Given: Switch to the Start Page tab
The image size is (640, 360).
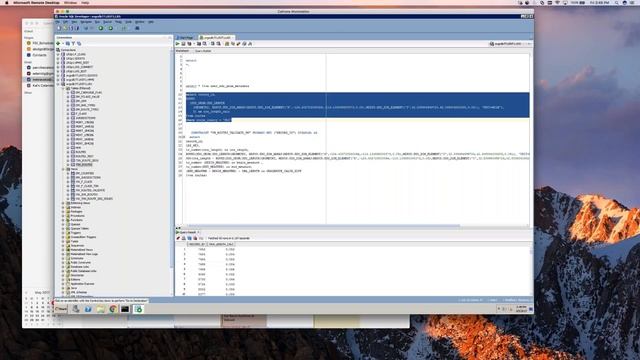Looking at the screenshot, I should point(185,38).
